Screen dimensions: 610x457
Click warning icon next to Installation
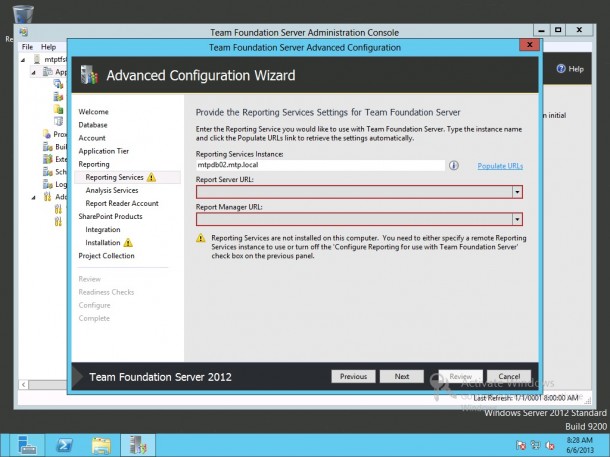pos(128,243)
